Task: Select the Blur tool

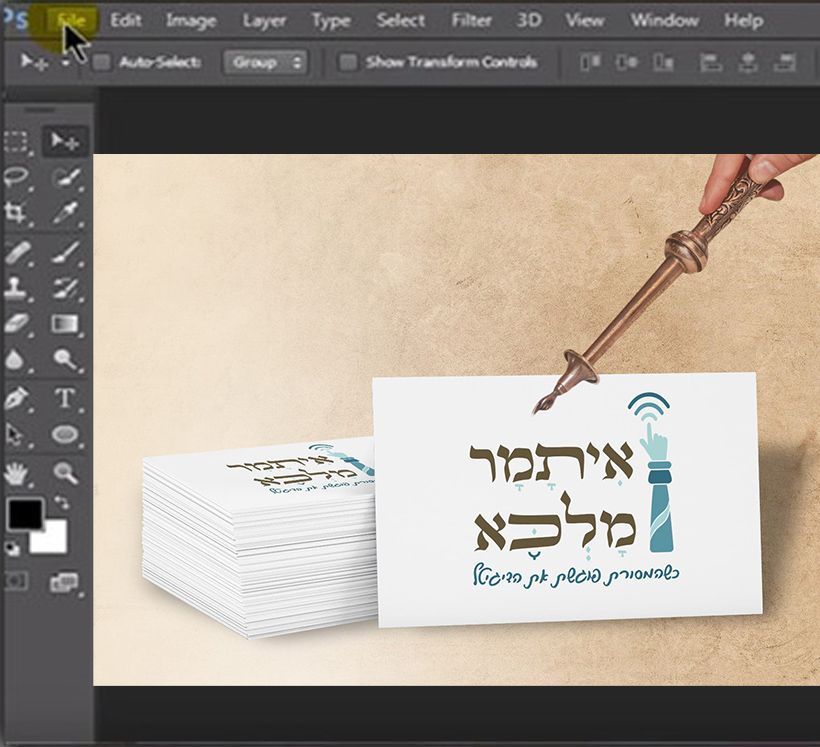Action: (x=16, y=359)
